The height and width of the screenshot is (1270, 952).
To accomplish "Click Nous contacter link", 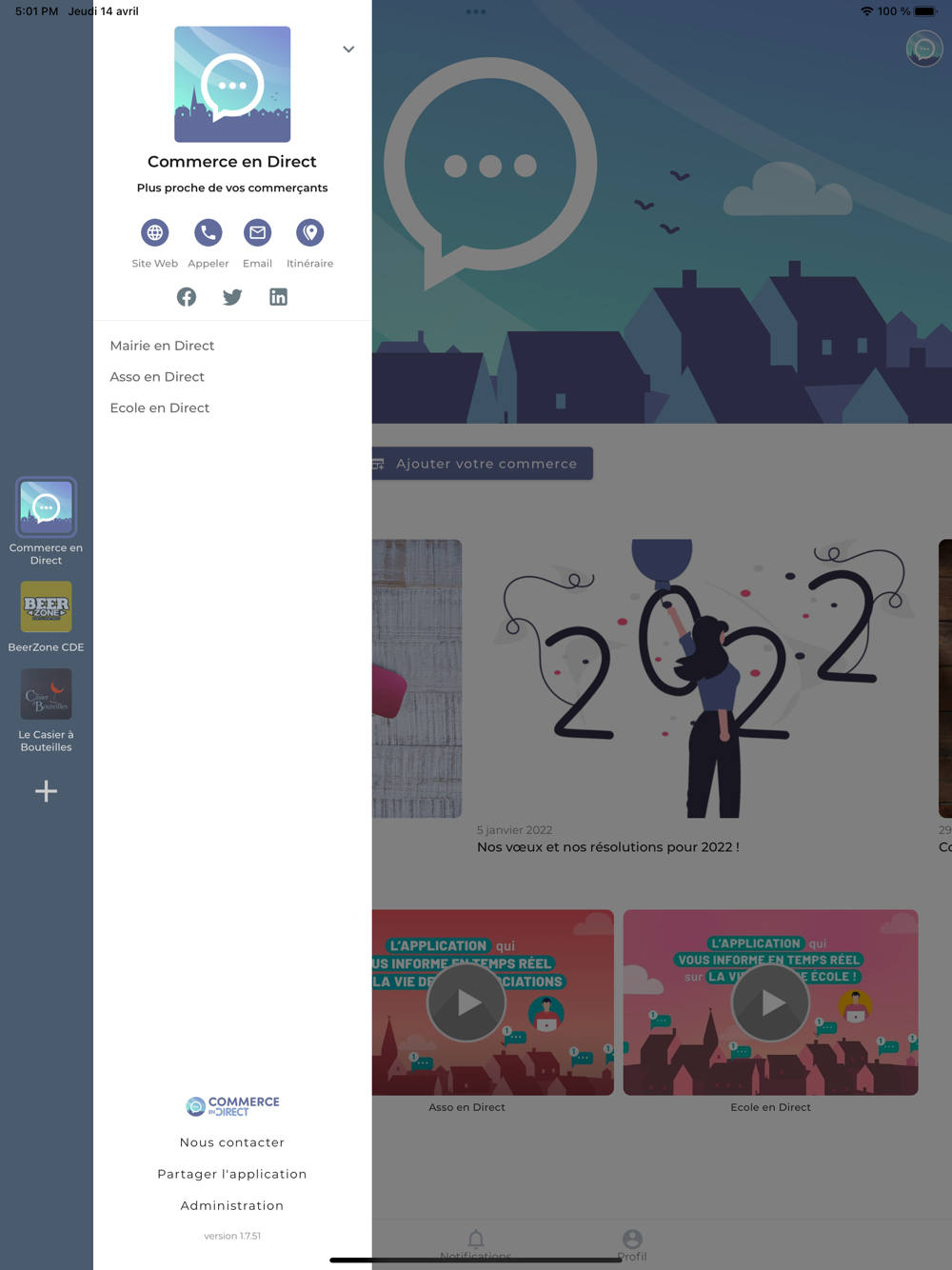I will (x=232, y=1142).
